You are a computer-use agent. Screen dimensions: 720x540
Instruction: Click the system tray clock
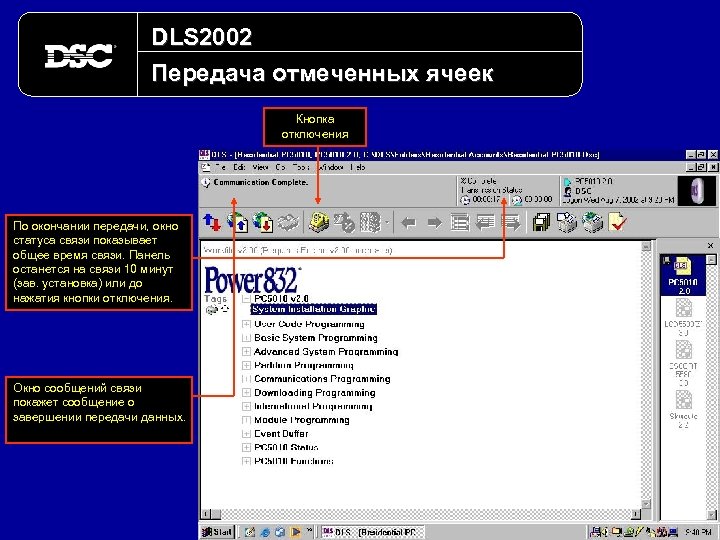698,532
